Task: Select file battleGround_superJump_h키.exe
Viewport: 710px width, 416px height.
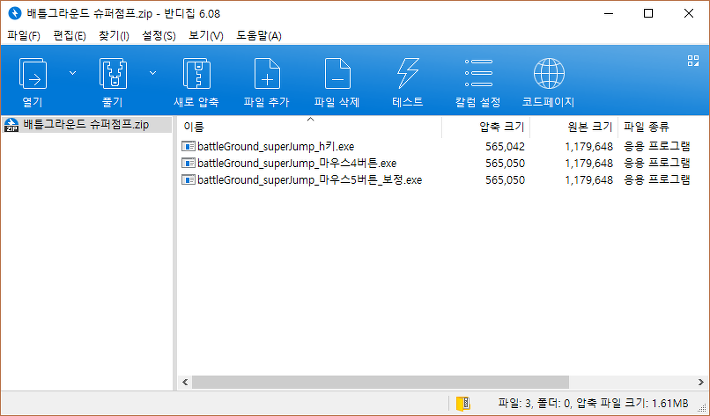Action: tap(275, 147)
